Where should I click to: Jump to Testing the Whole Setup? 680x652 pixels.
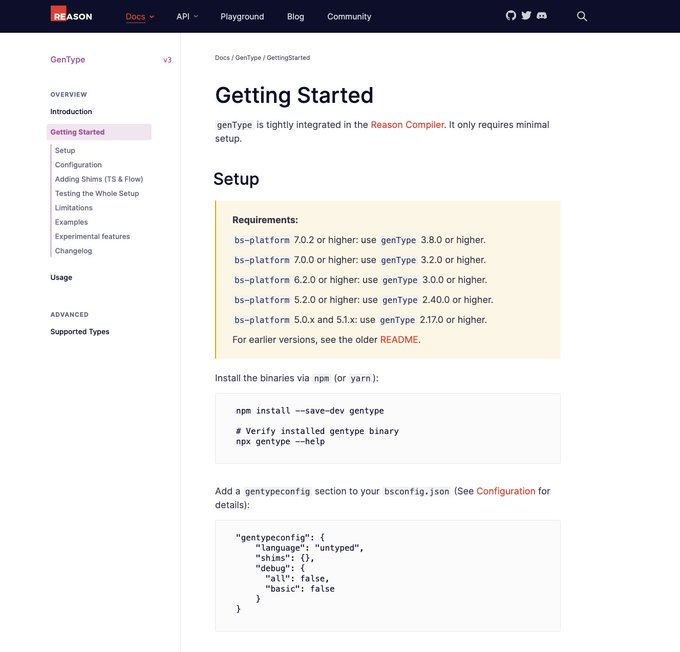[97, 193]
